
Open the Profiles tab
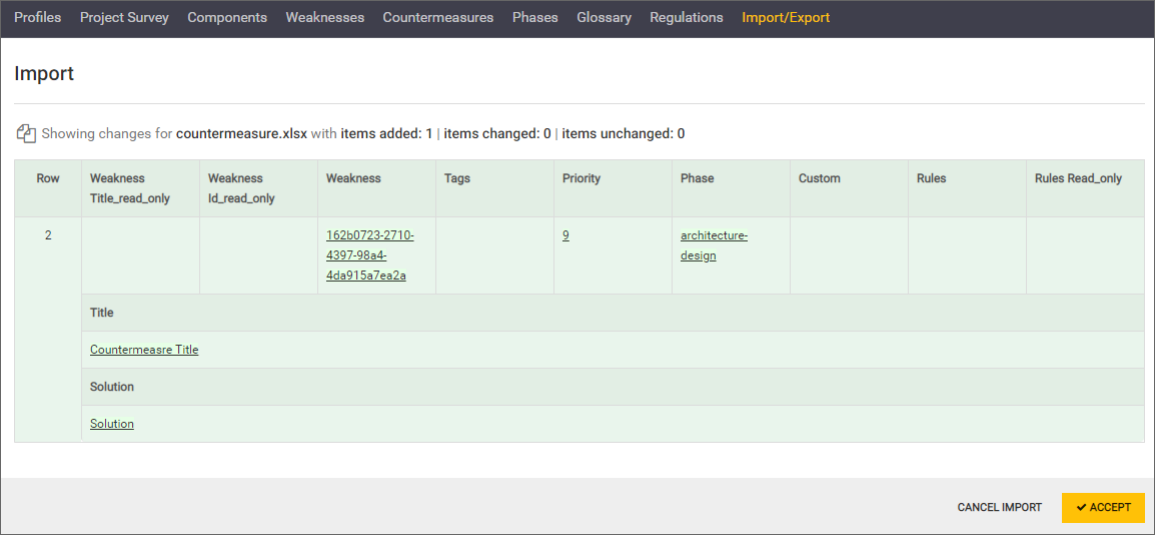(x=38, y=17)
